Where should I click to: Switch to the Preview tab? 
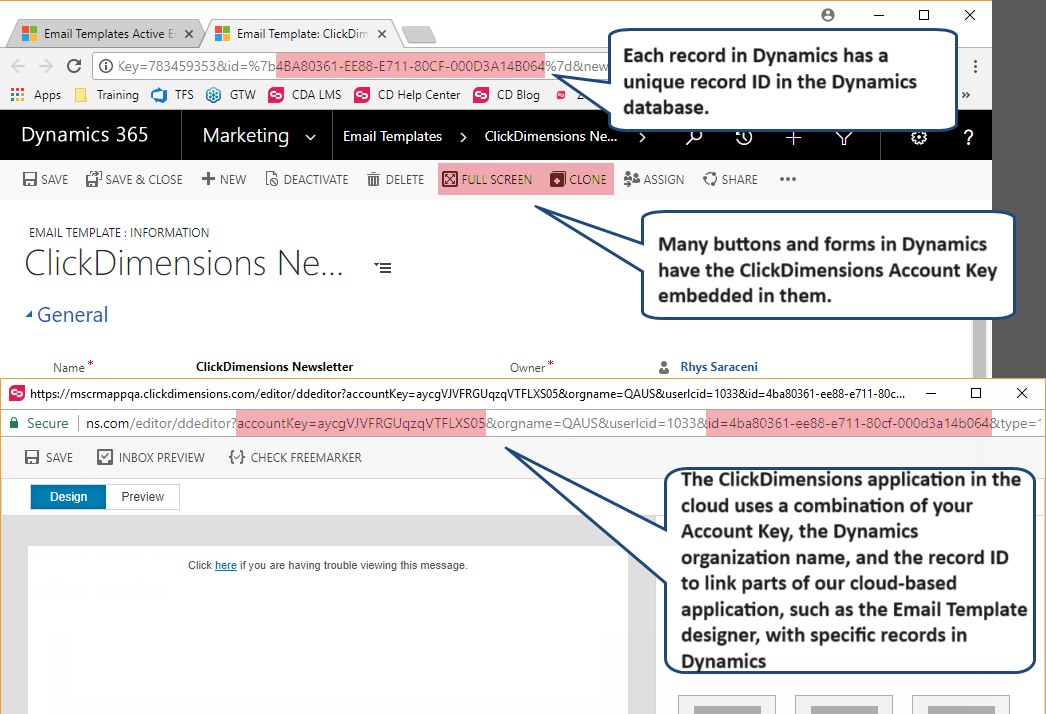coord(143,496)
